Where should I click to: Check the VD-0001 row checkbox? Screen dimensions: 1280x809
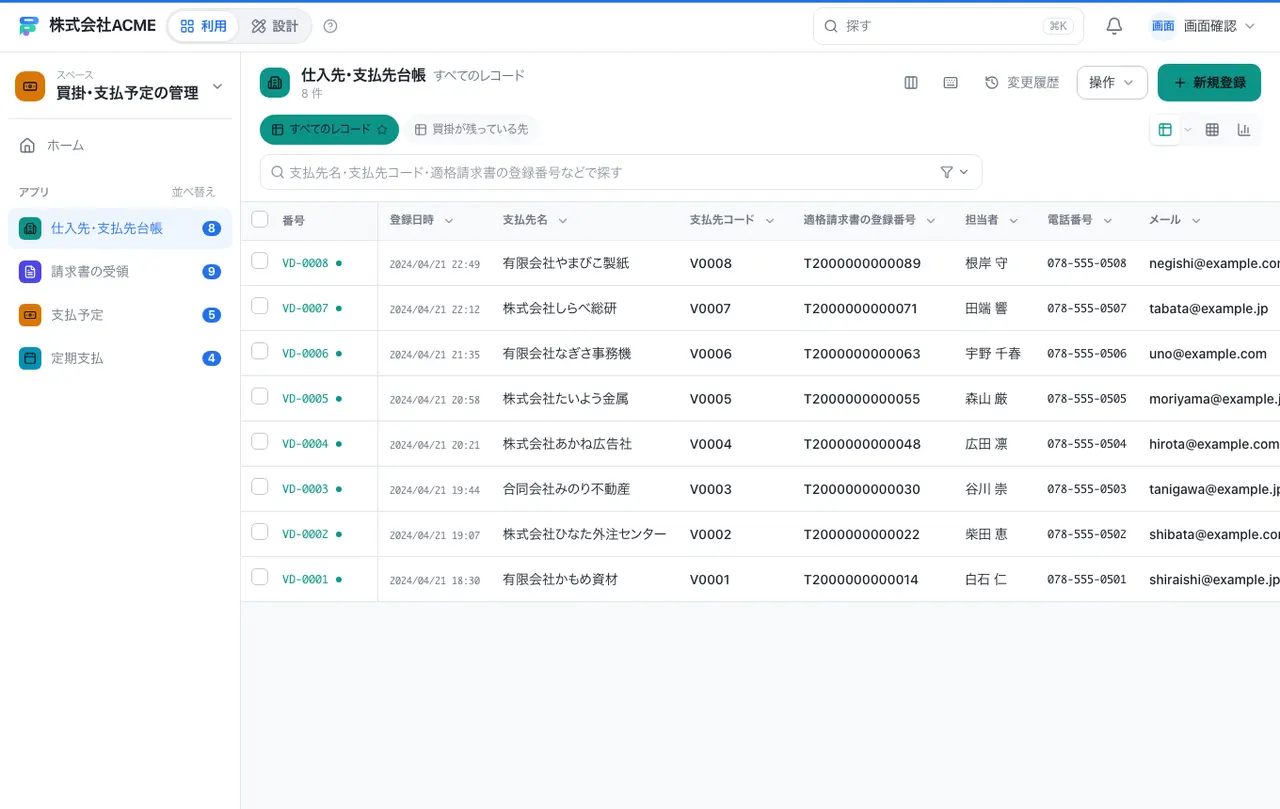click(x=260, y=577)
